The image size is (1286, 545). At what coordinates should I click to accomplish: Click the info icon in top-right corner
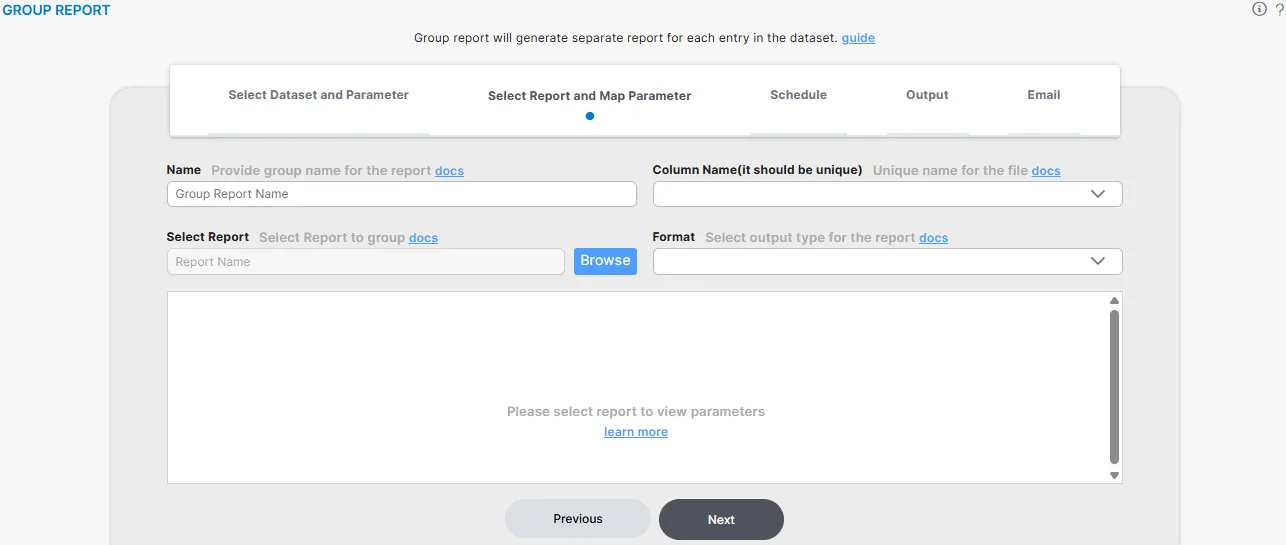1259,9
